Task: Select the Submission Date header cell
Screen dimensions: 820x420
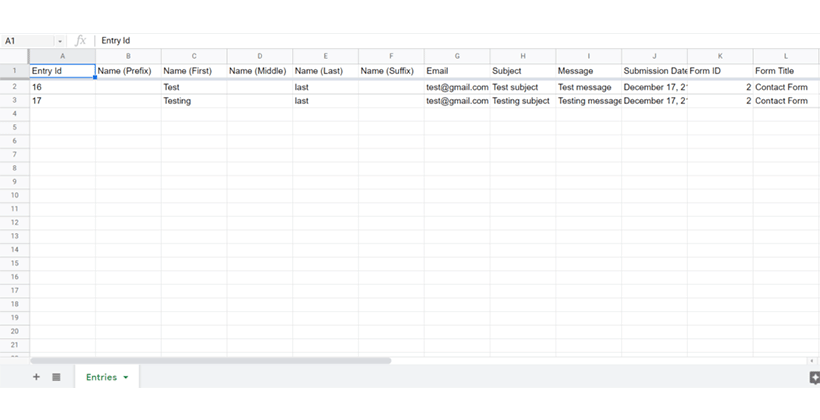Action: 654,71
